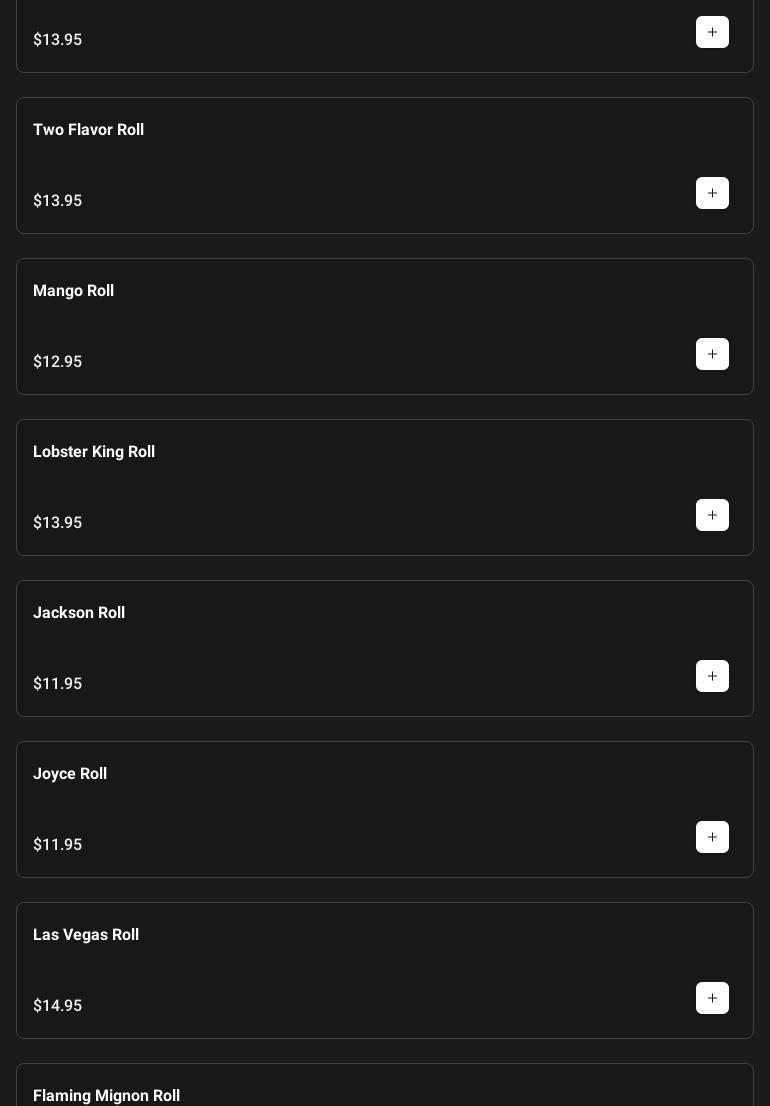Screen dimensions: 770x1106
Task: Select Flaming Mignon Roll heading
Action: (x=106, y=1095)
